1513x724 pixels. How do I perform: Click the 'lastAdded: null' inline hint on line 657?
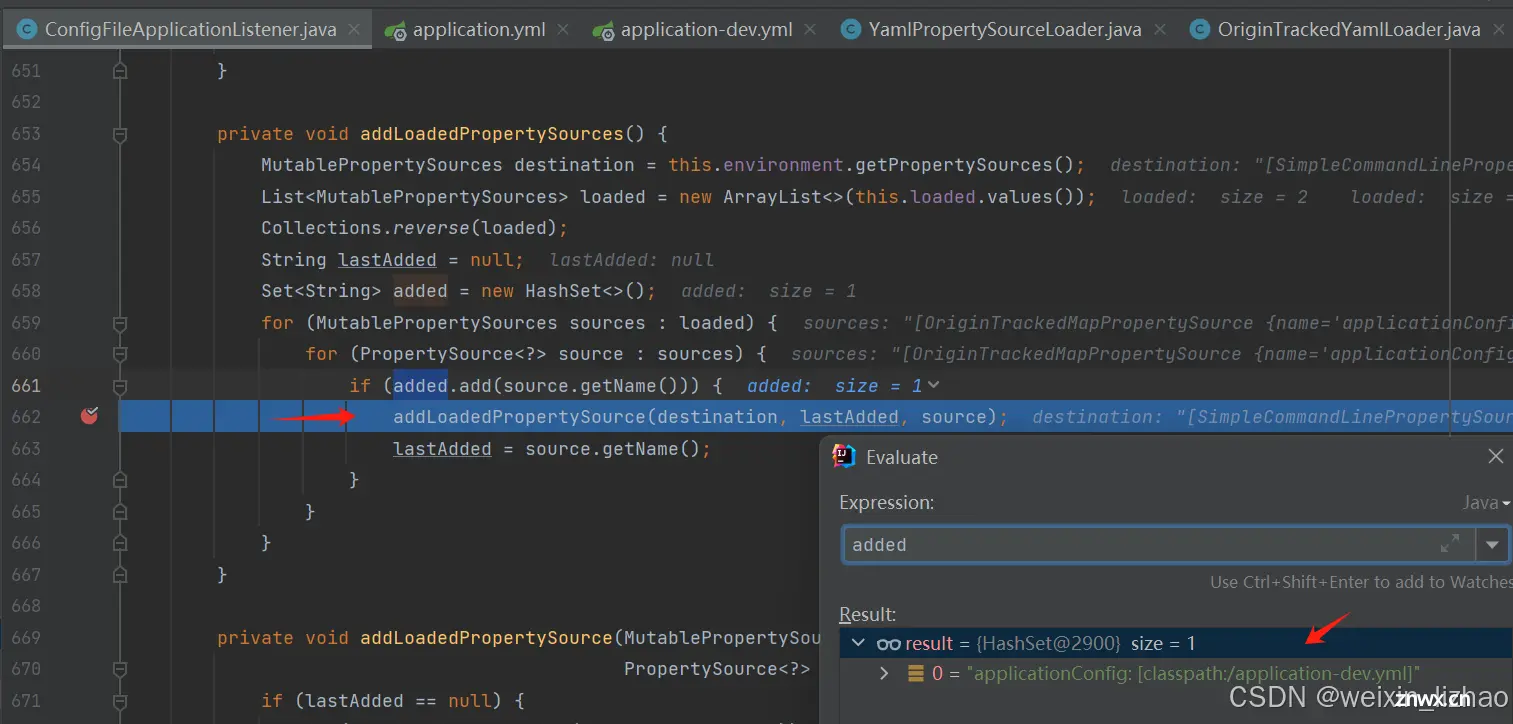coord(632,259)
